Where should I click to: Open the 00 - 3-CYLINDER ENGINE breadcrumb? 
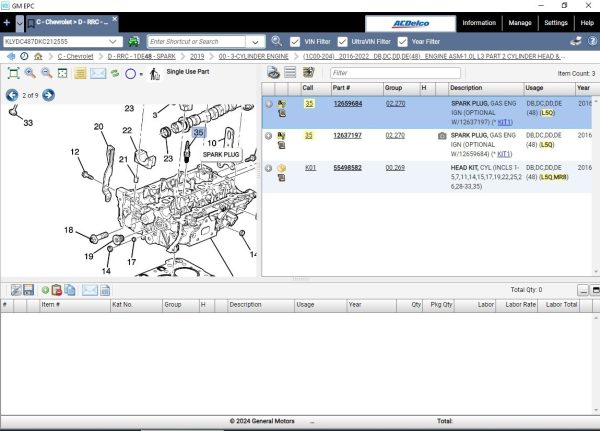coord(253,56)
